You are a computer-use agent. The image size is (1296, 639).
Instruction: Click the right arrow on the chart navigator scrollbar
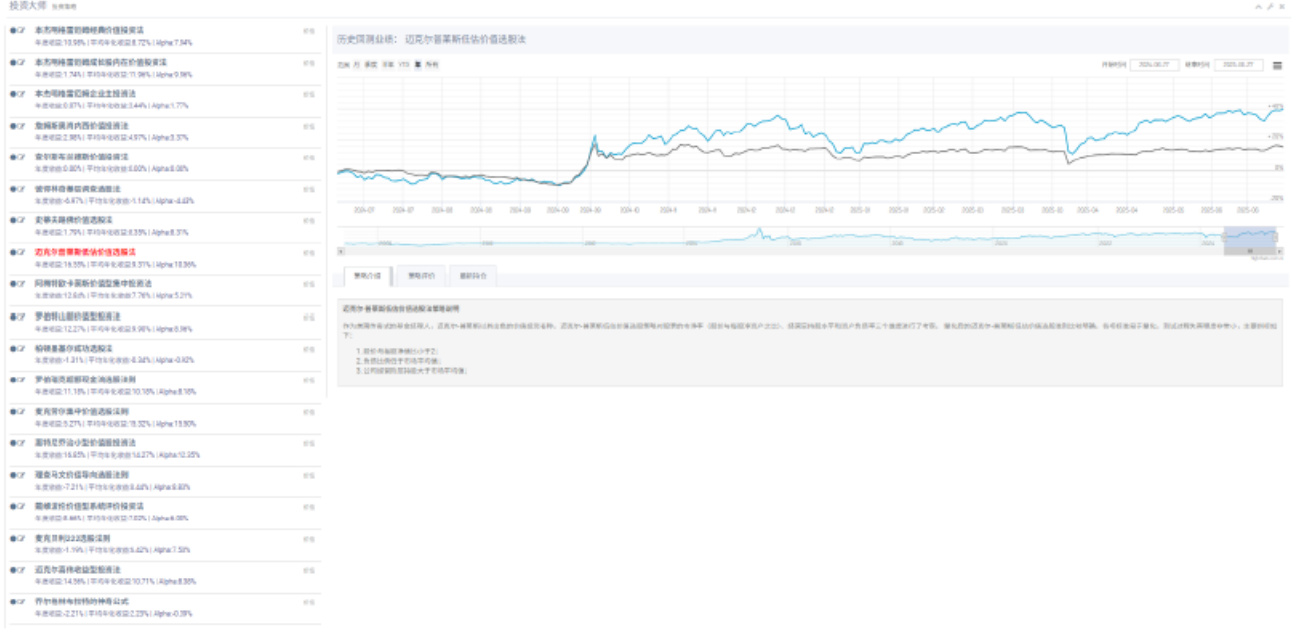point(1280,251)
